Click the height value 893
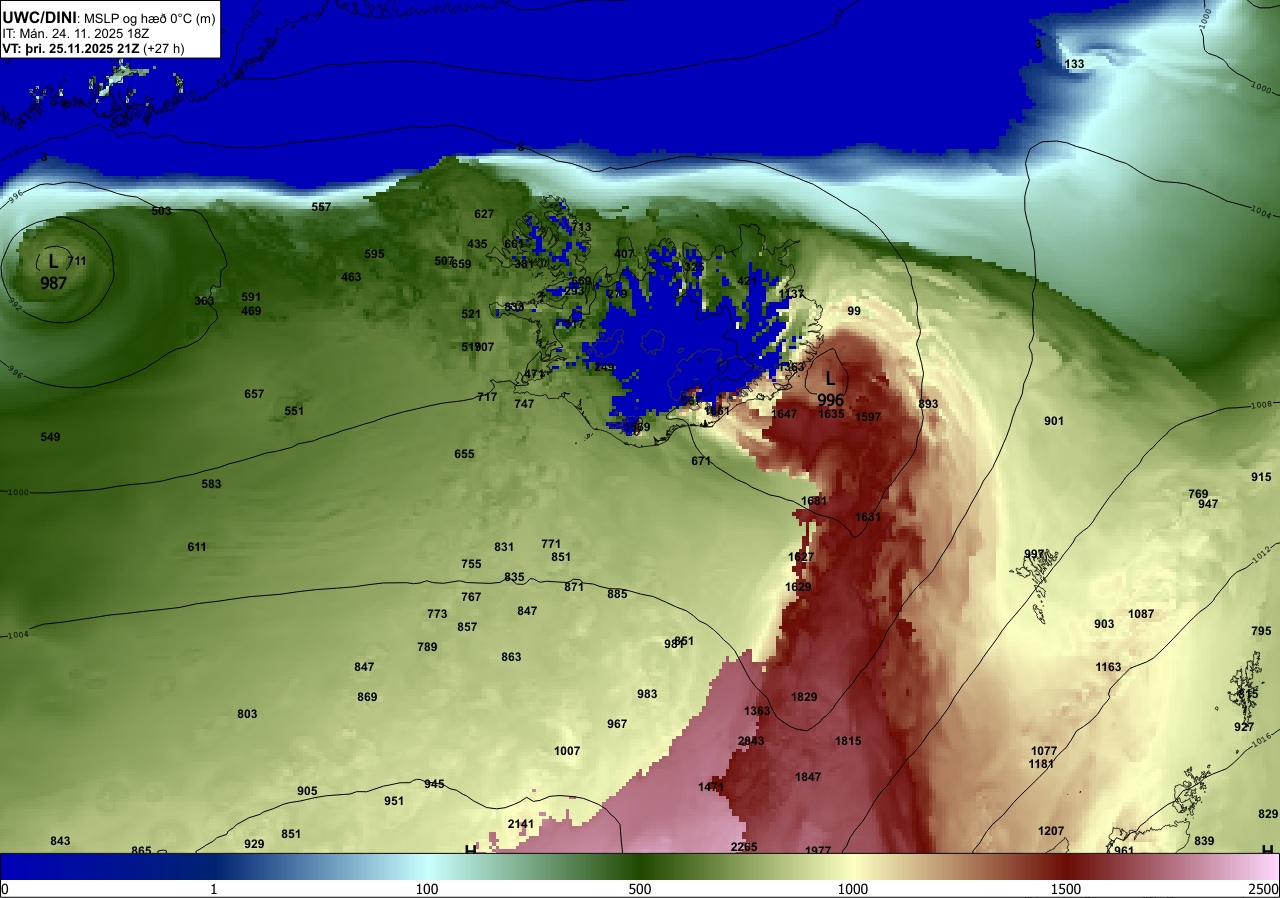Image resolution: width=1280 pixels, height=898 pixels. pyautogui.click(x=928, y=404)
